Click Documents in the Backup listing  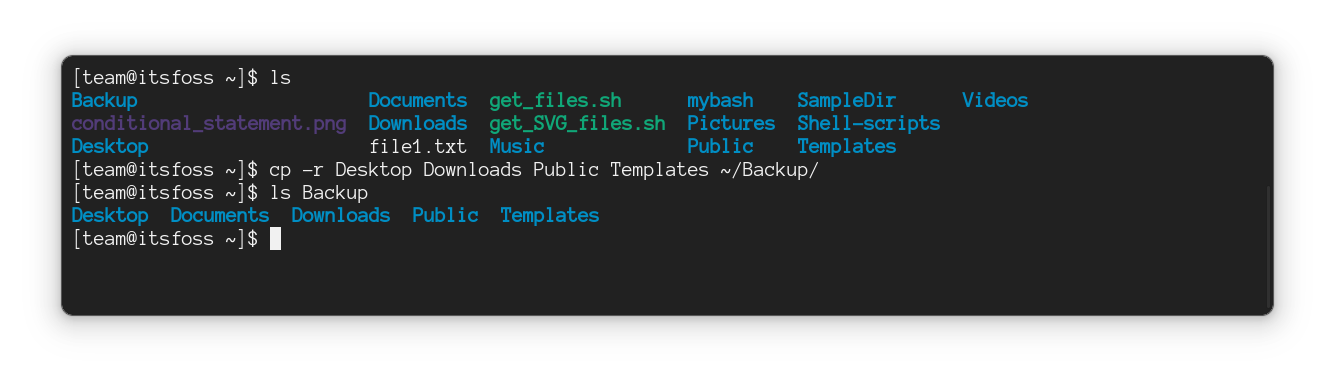pyautogui.click(x=219, y=215)
